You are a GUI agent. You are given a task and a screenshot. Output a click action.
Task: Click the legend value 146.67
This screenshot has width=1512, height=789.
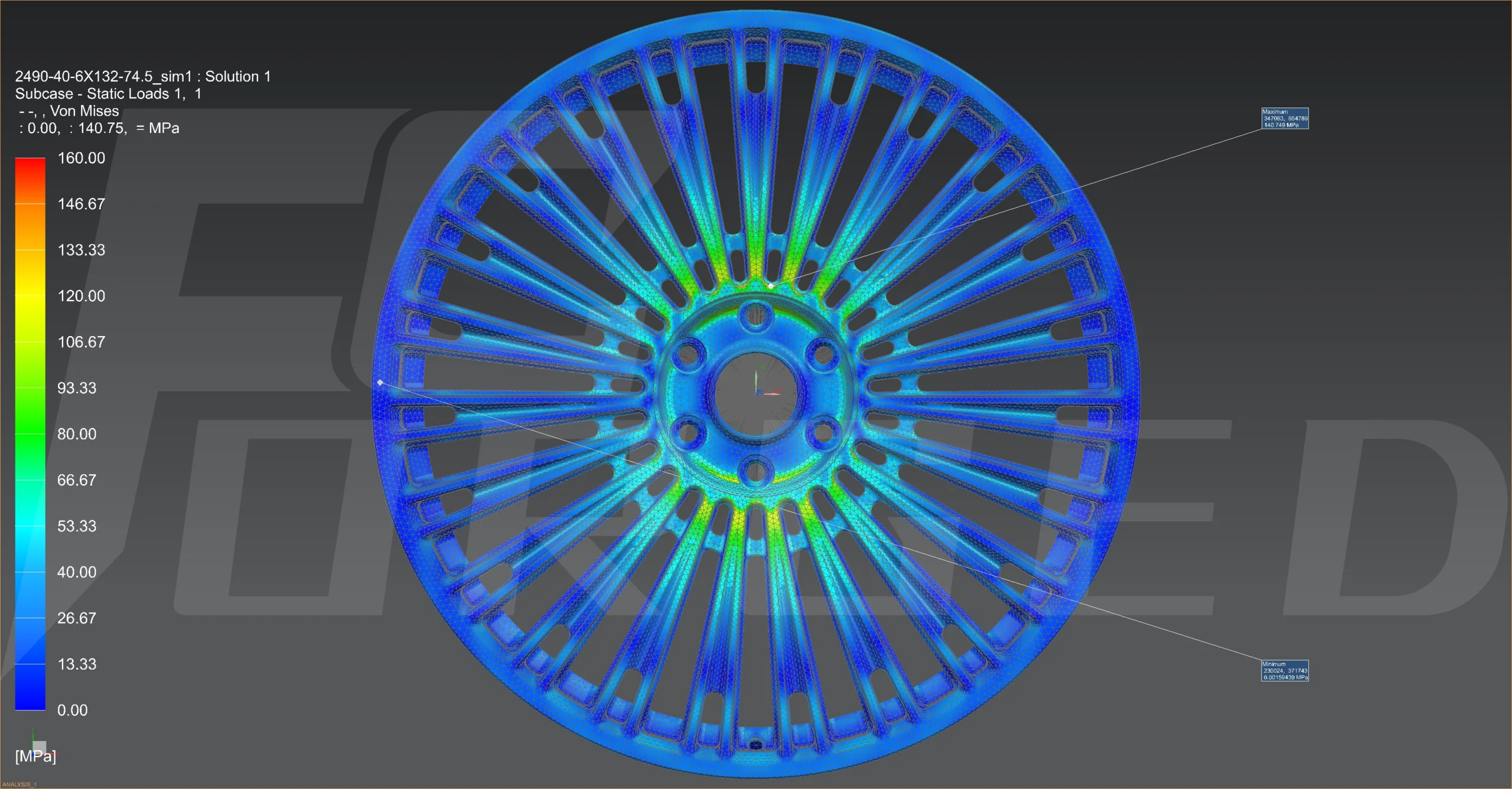(x=81, y=204)
